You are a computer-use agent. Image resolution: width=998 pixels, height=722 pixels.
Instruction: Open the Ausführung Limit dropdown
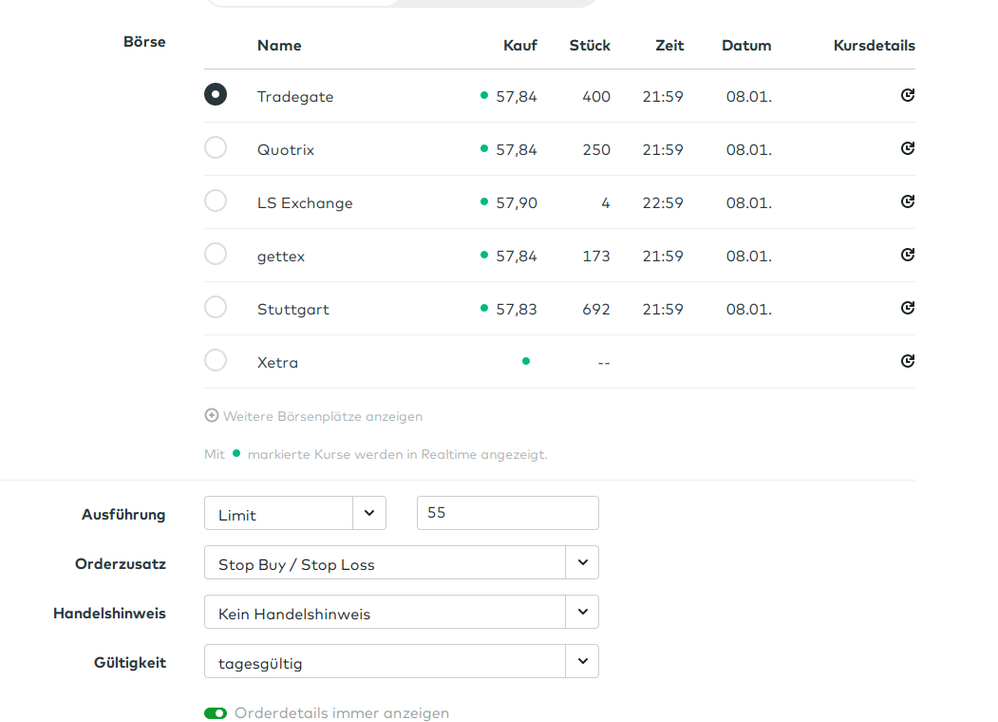pyautogui.click(x=369, y=514)
